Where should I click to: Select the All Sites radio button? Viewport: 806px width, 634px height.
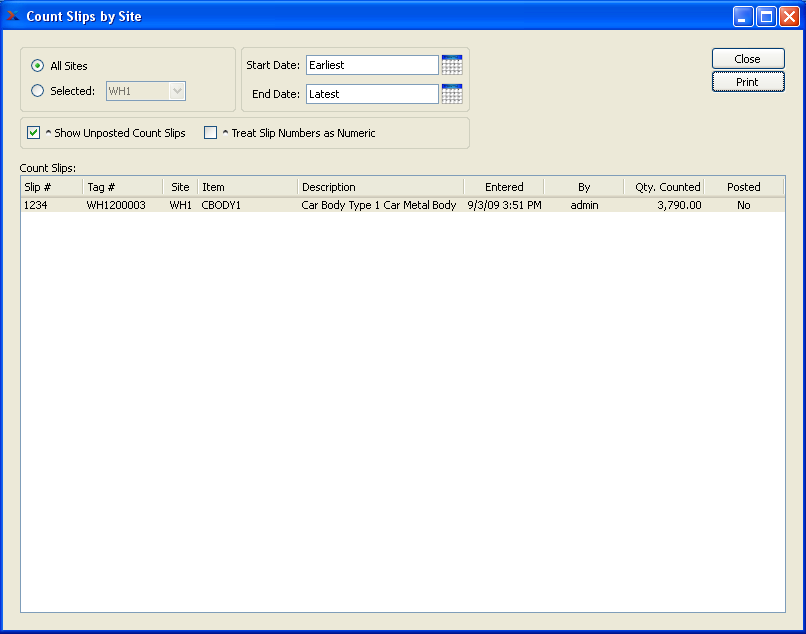pyautogui.click(x=37, y=66)
